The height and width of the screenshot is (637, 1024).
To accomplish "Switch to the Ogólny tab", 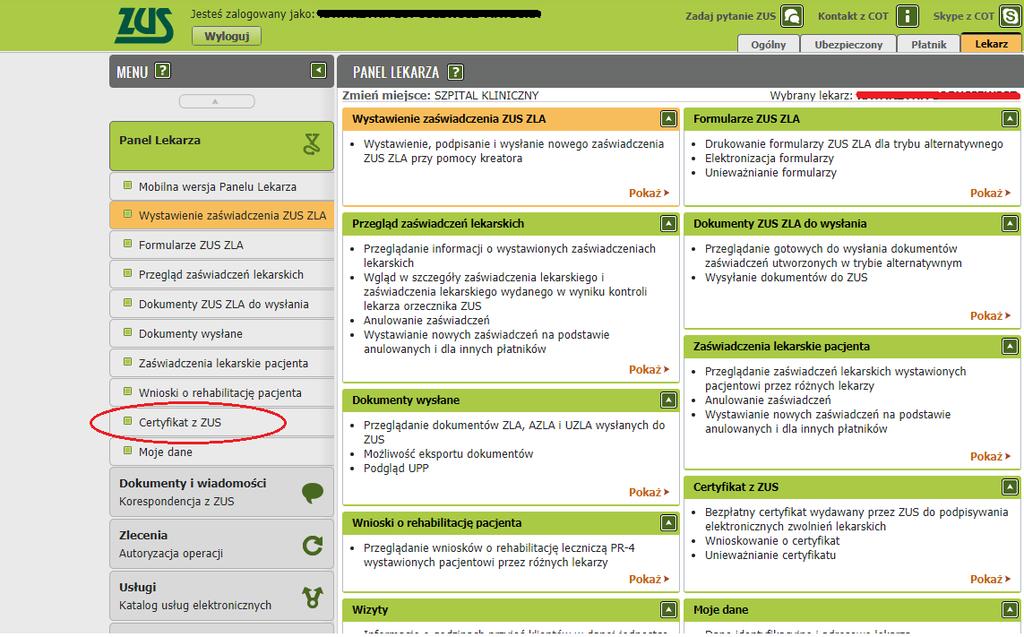I will [x=769, y=44].
